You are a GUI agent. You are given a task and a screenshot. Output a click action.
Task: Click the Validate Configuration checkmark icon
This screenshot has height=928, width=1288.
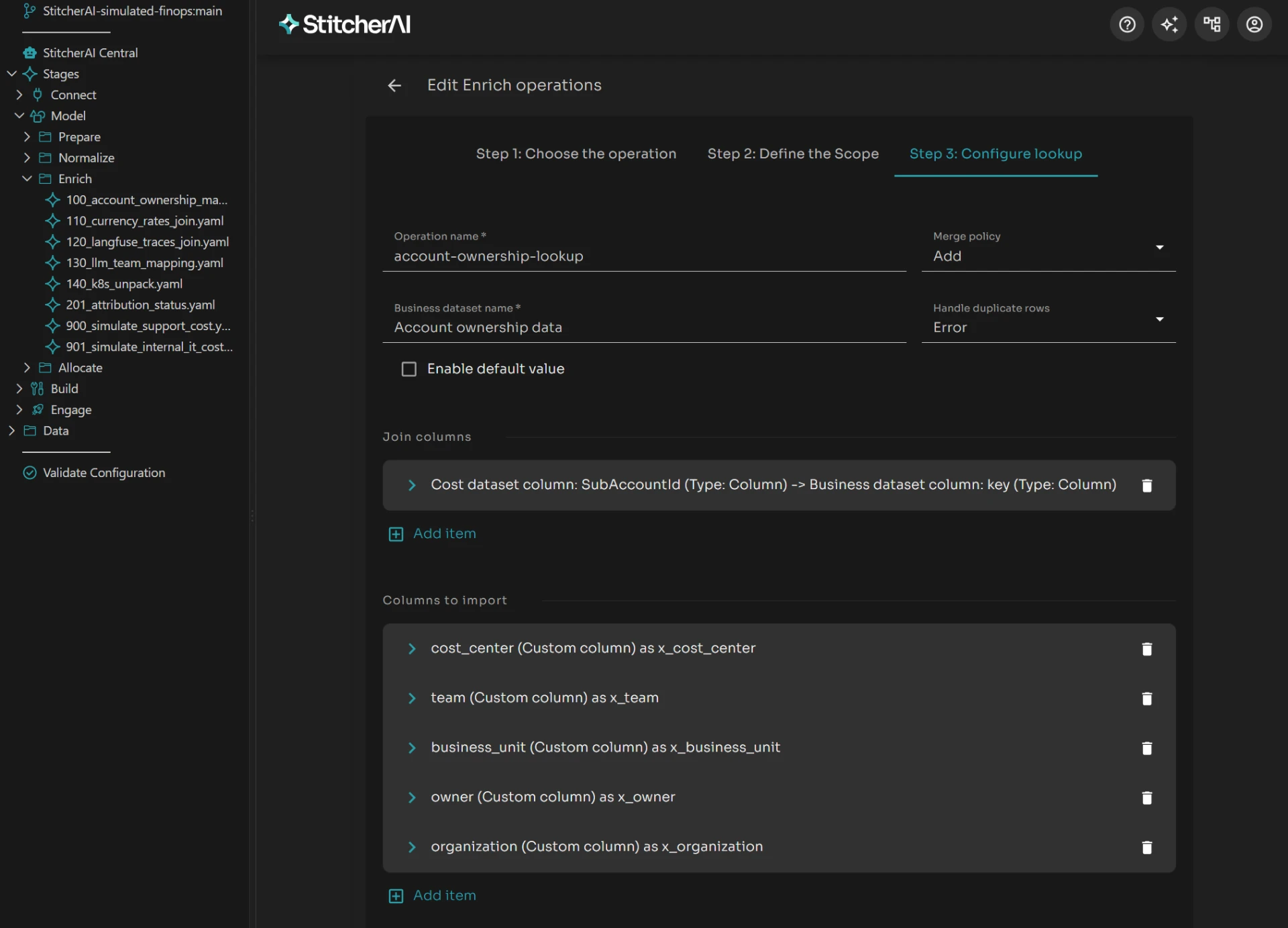click(30, 473)
